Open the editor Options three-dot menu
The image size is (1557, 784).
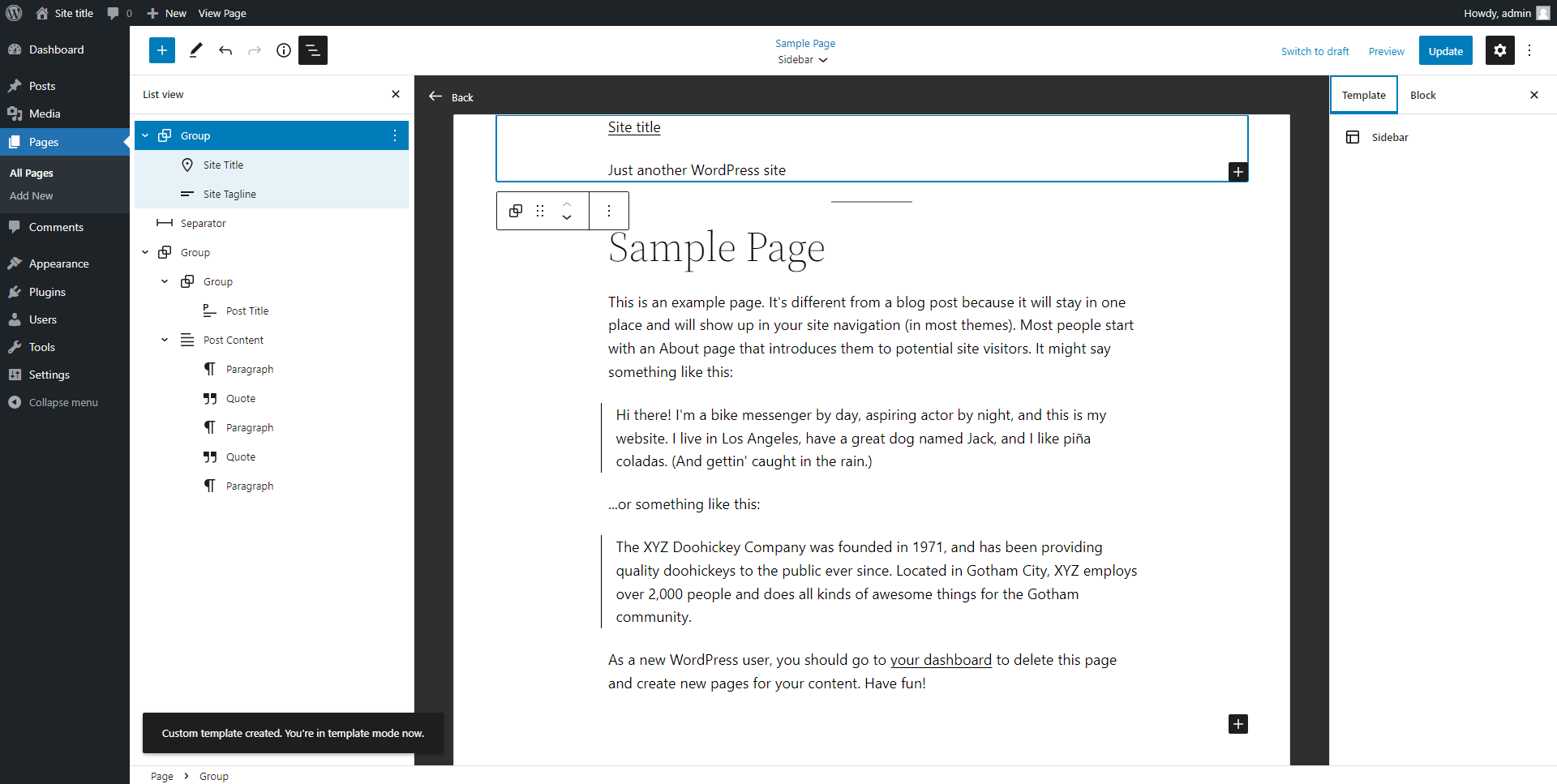(1529, 50)
